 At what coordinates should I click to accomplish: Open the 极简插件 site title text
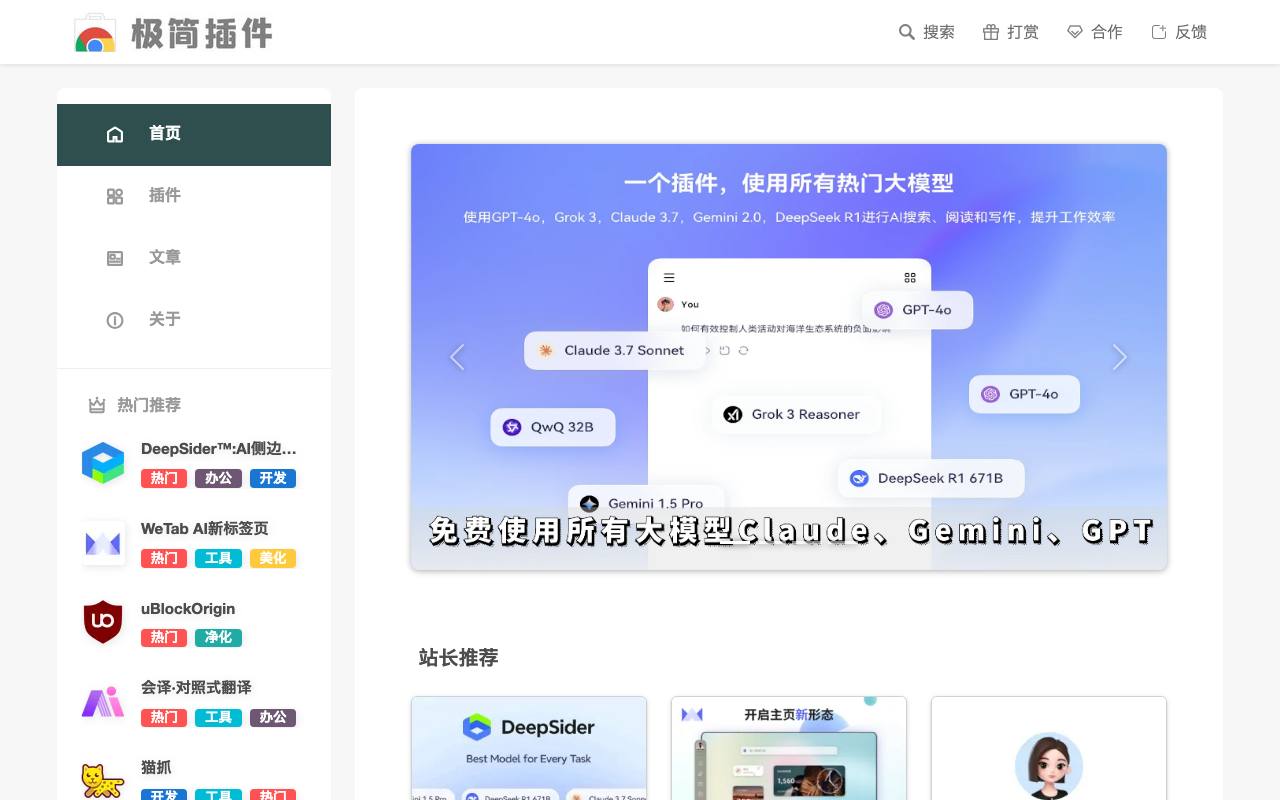coord(202,33)
